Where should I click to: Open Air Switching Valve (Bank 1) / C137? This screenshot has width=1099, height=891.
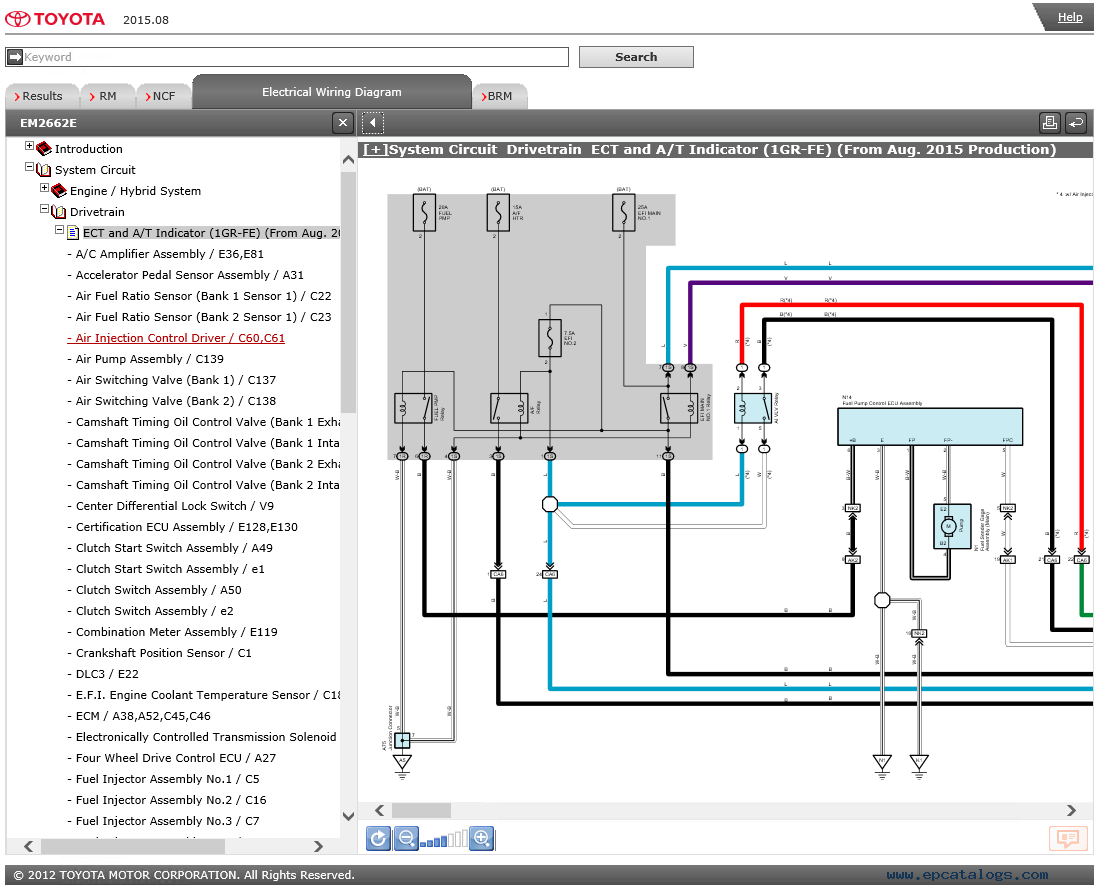pos(172,380)
